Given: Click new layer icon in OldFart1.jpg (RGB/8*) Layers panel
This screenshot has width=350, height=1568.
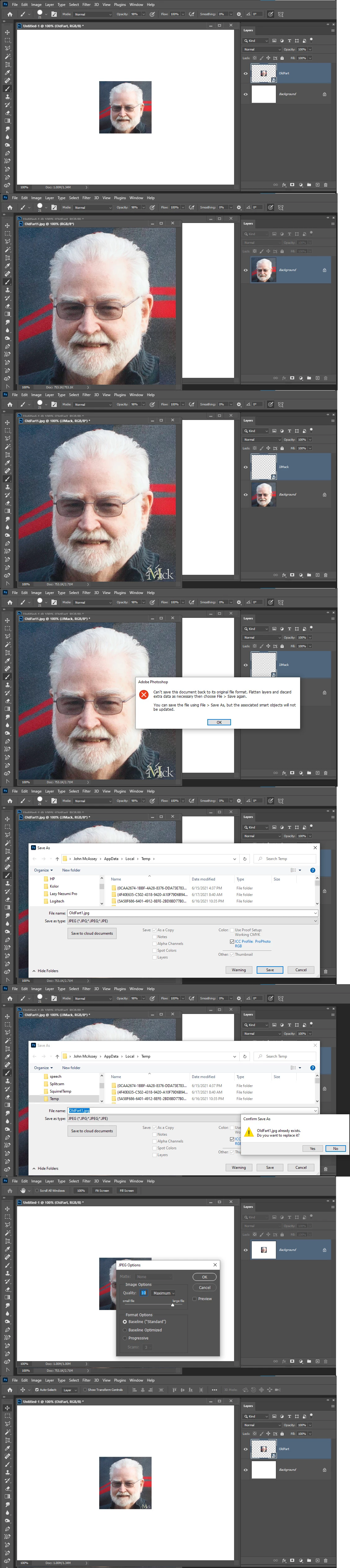Looking at the screenshot, I should [317, 378].
